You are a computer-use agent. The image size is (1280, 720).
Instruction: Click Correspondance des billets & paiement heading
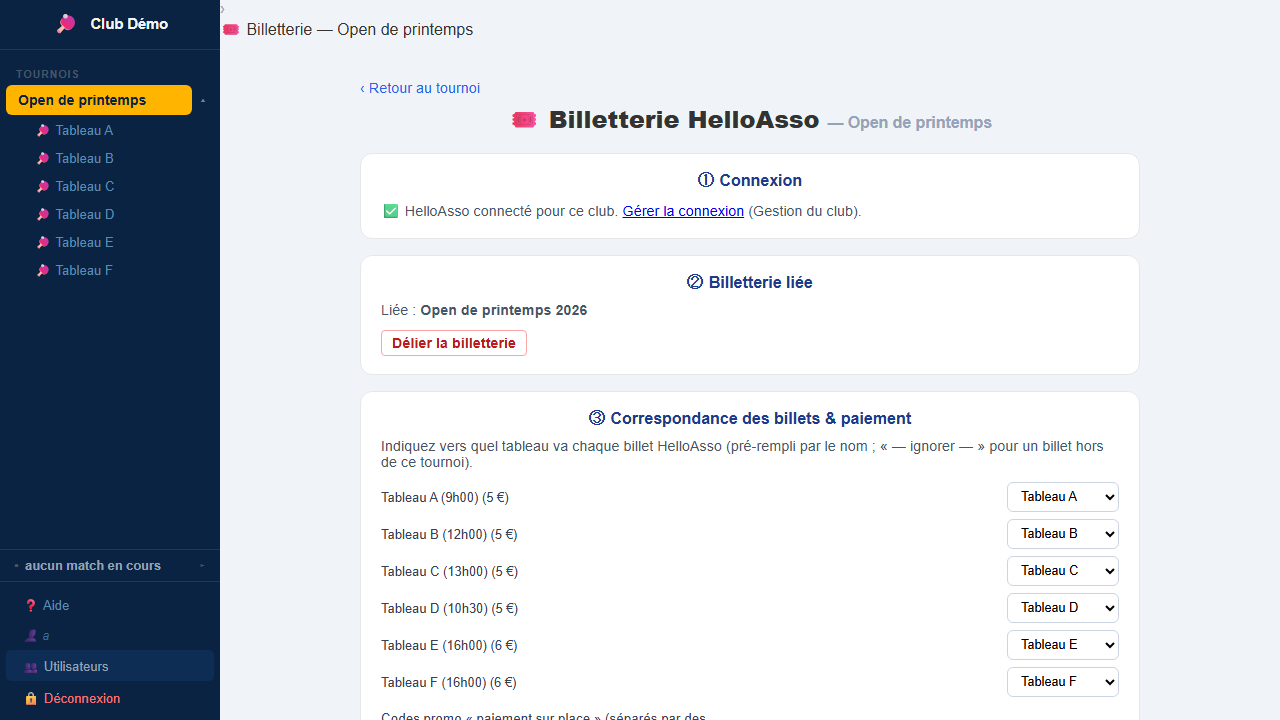click(750, 418)
